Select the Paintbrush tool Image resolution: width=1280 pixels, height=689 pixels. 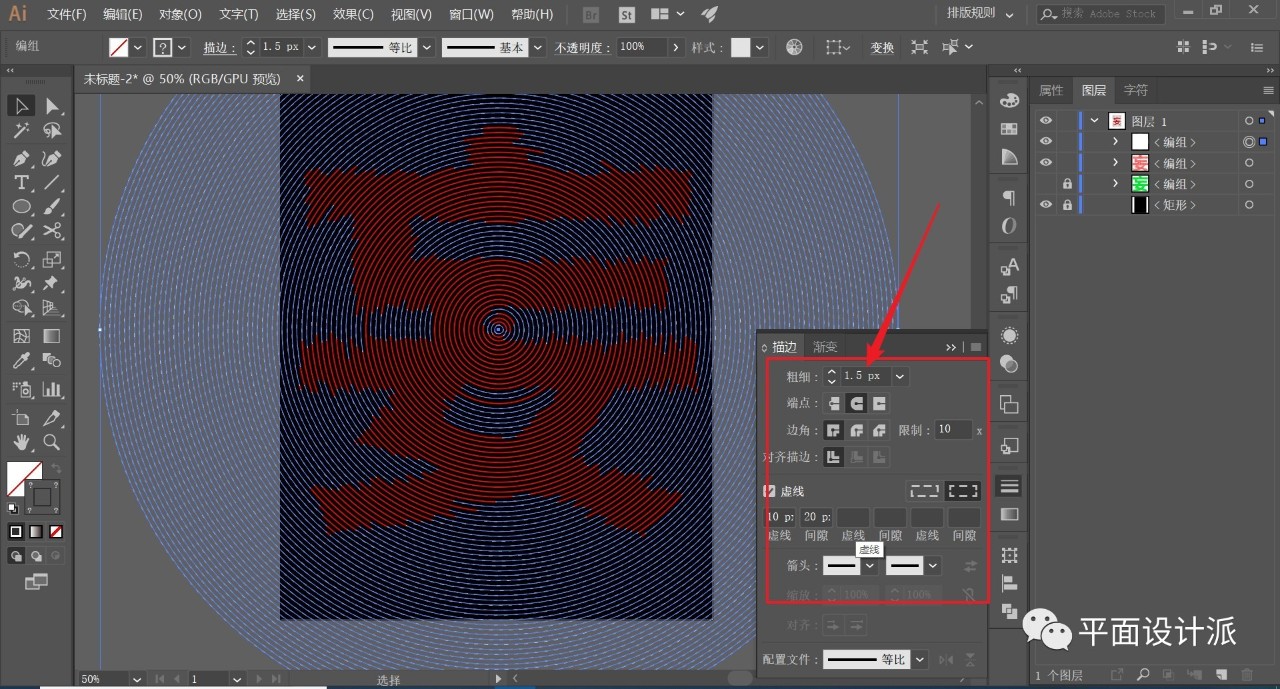click(52, 207)
